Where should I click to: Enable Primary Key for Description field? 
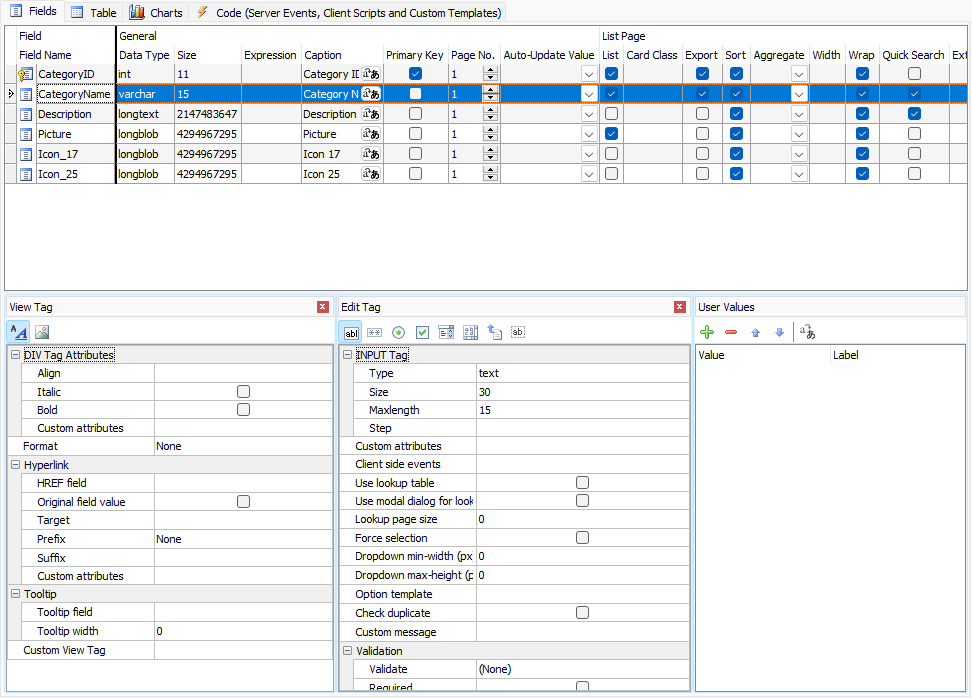point(415,114)
